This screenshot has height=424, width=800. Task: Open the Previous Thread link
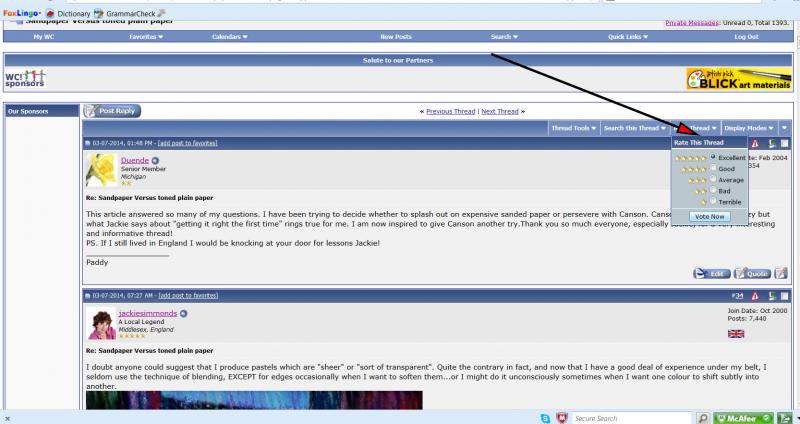(451, 111)
